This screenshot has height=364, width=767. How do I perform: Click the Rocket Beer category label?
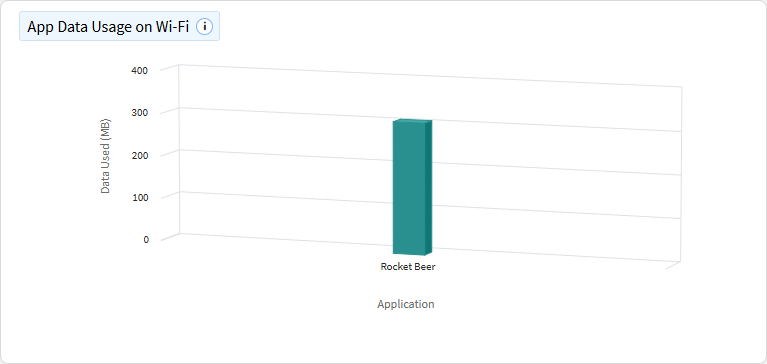[x=408, y=267]
